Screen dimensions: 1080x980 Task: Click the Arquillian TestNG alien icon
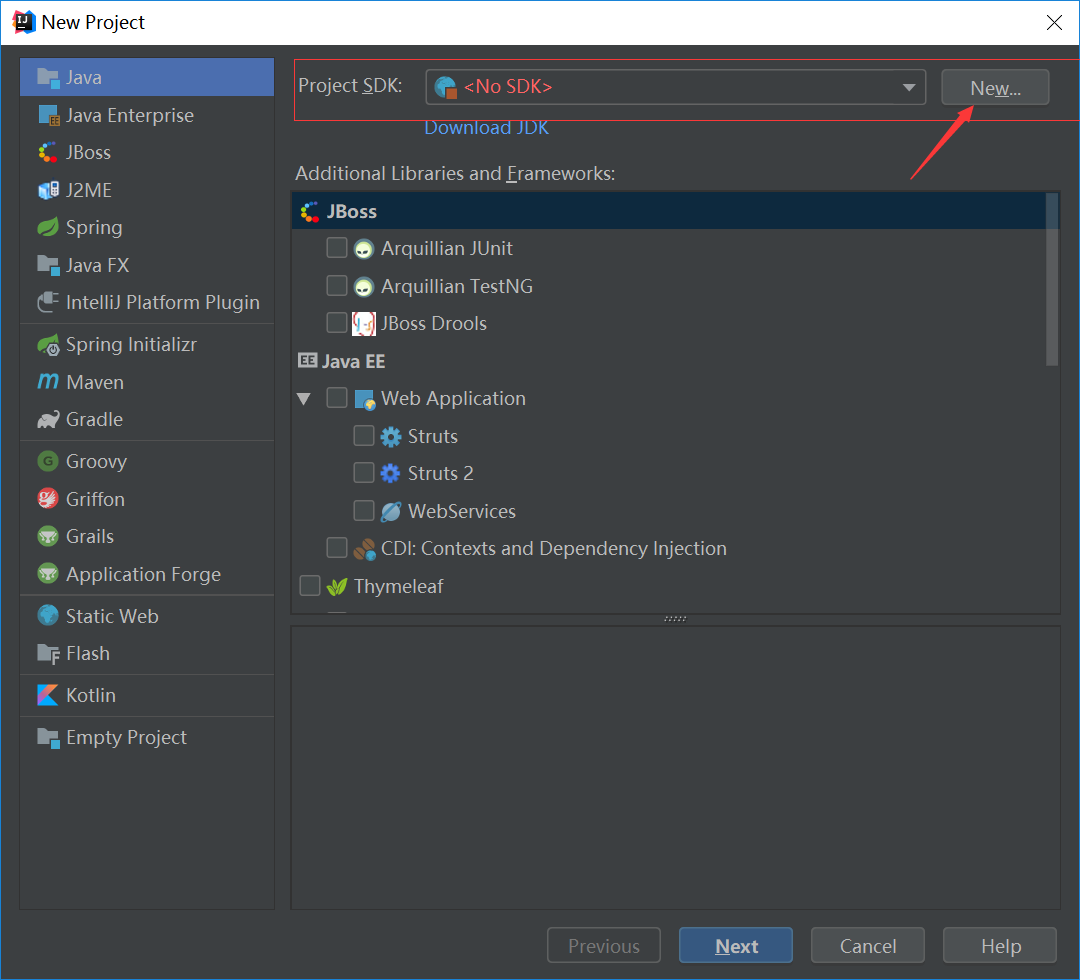pyautogui.click(x=364, y=286)
